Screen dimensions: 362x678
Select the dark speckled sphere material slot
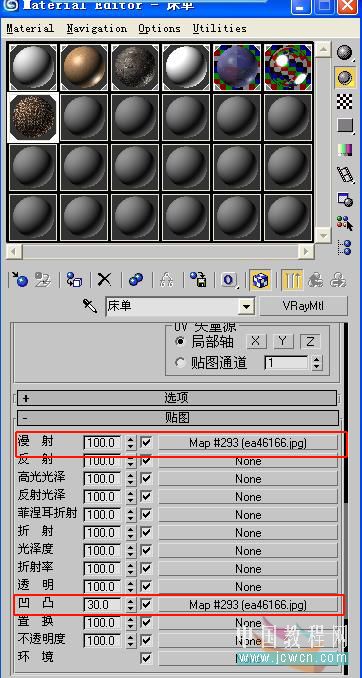click(x=135, y=67)
